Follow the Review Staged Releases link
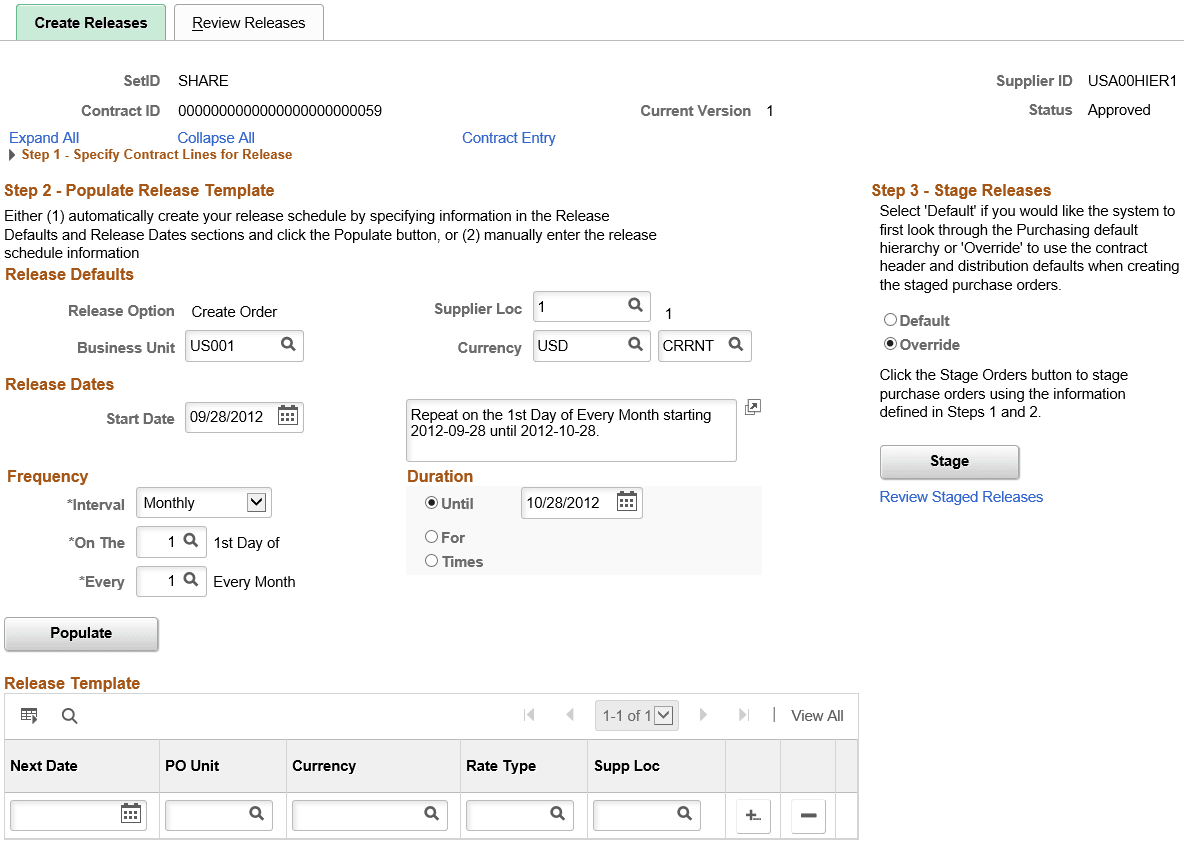1184x850 pixels. (x=960, y=497)
